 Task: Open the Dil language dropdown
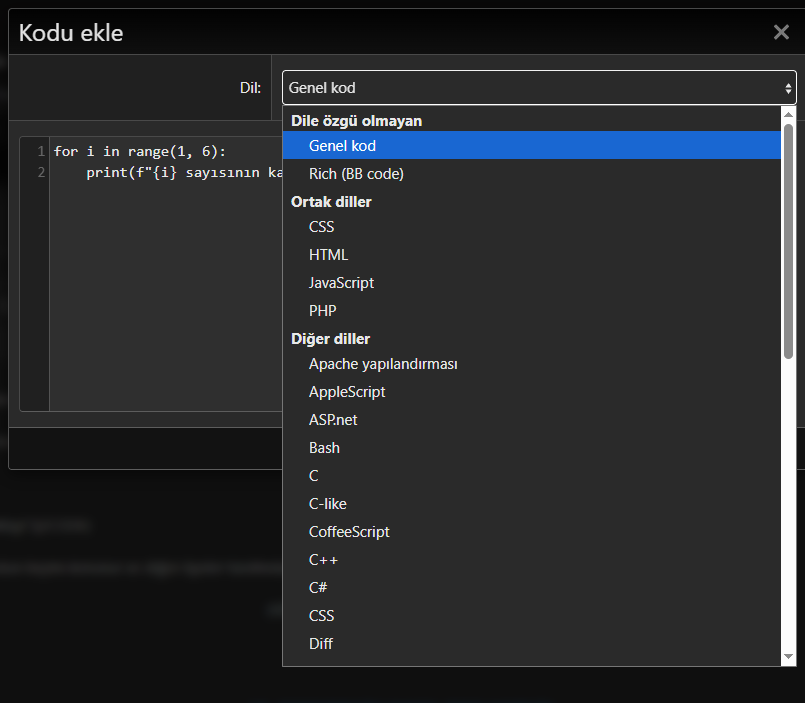click(539, 88)
